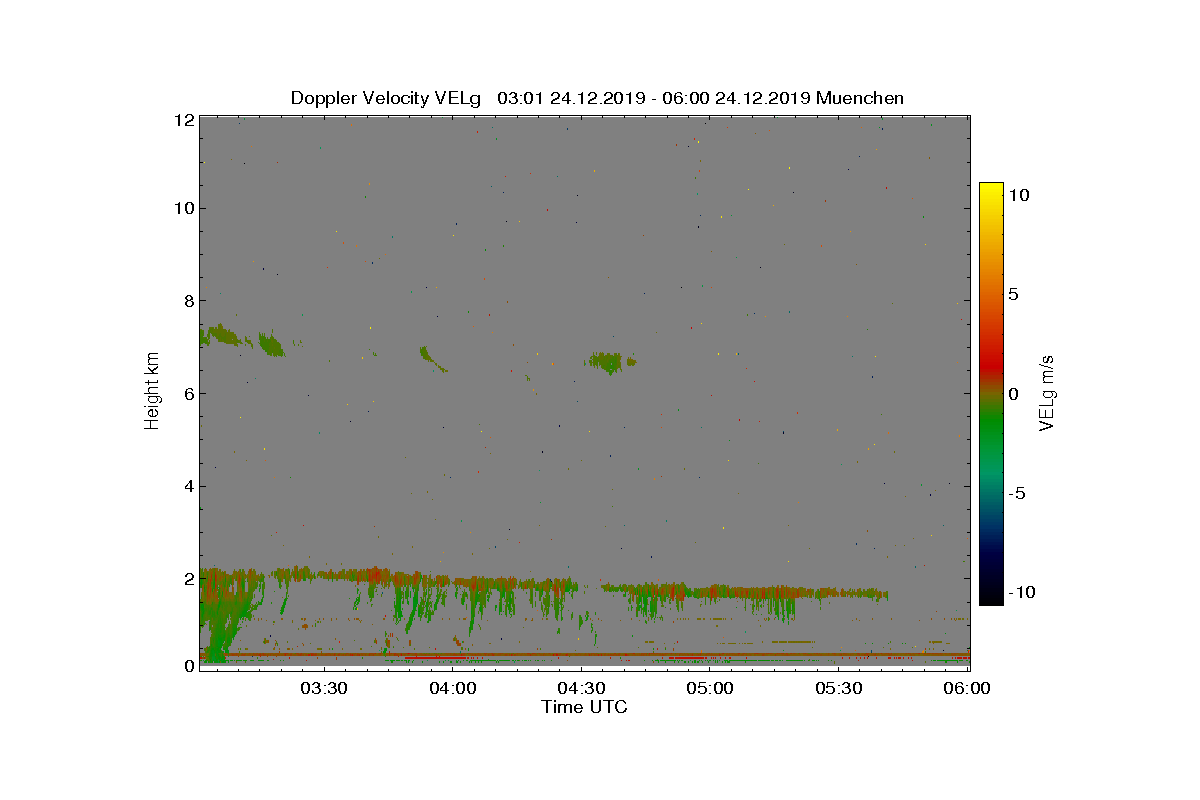This screenshot has width=1200, height=800.
Task: Click the green cloud patch near 04:35
Action: click(x=611, y=361)
